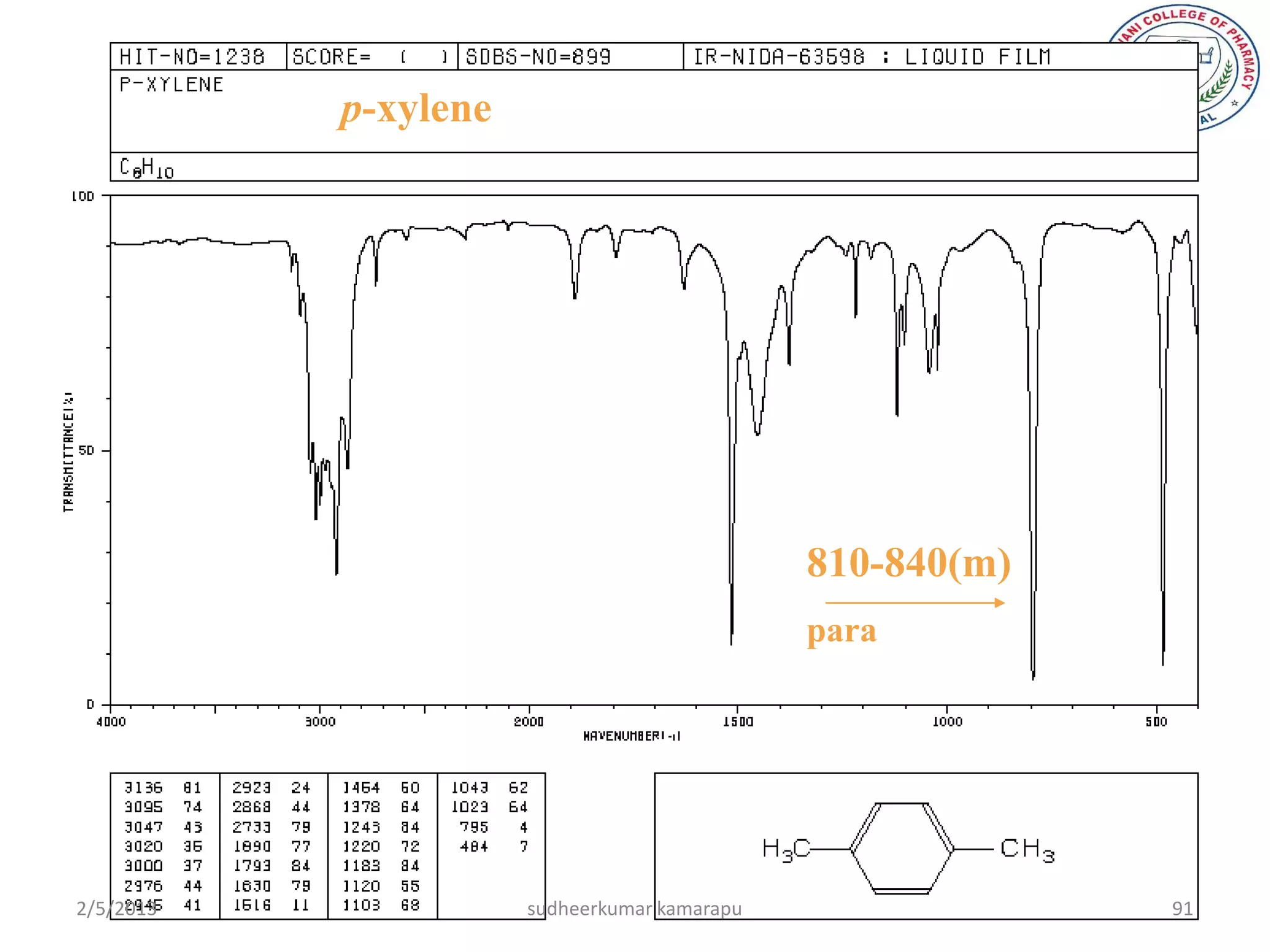Select peak table entry 3020
This screenshot has height=952, width=1270.
click(x=164, y=847)
